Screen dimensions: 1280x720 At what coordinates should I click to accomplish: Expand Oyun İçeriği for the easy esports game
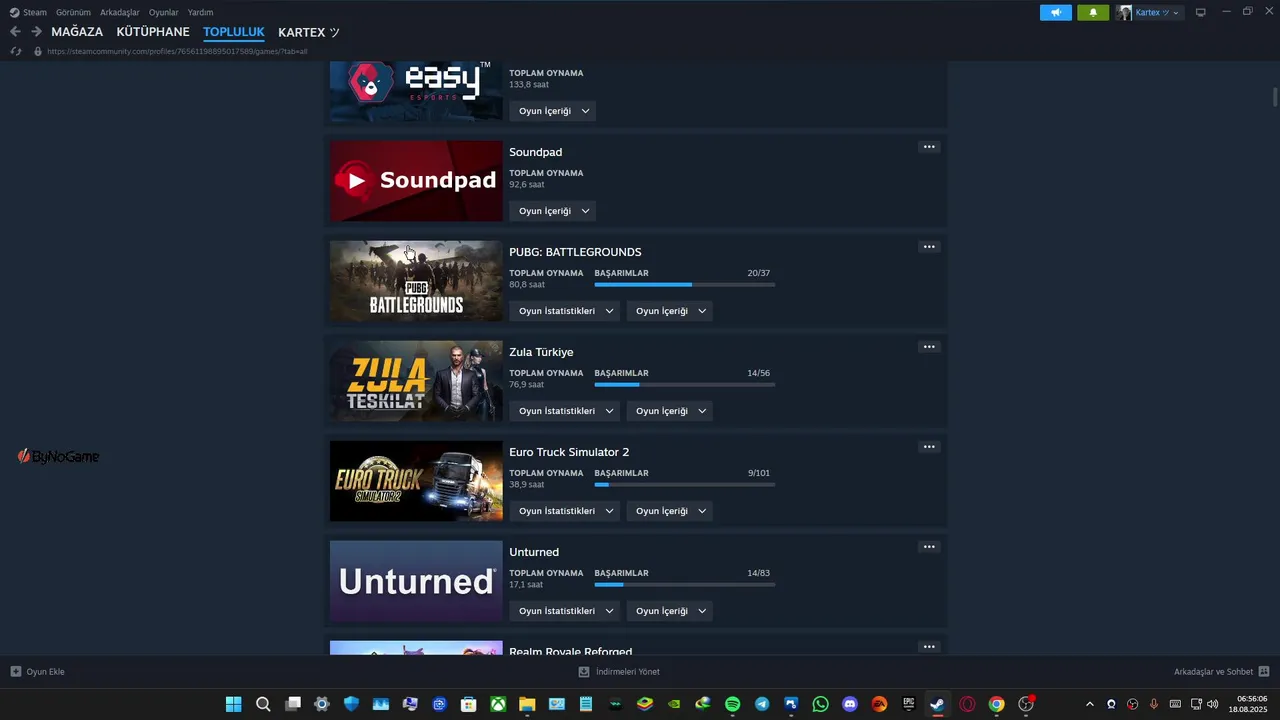pyautogui.click(x=552, y=111)
